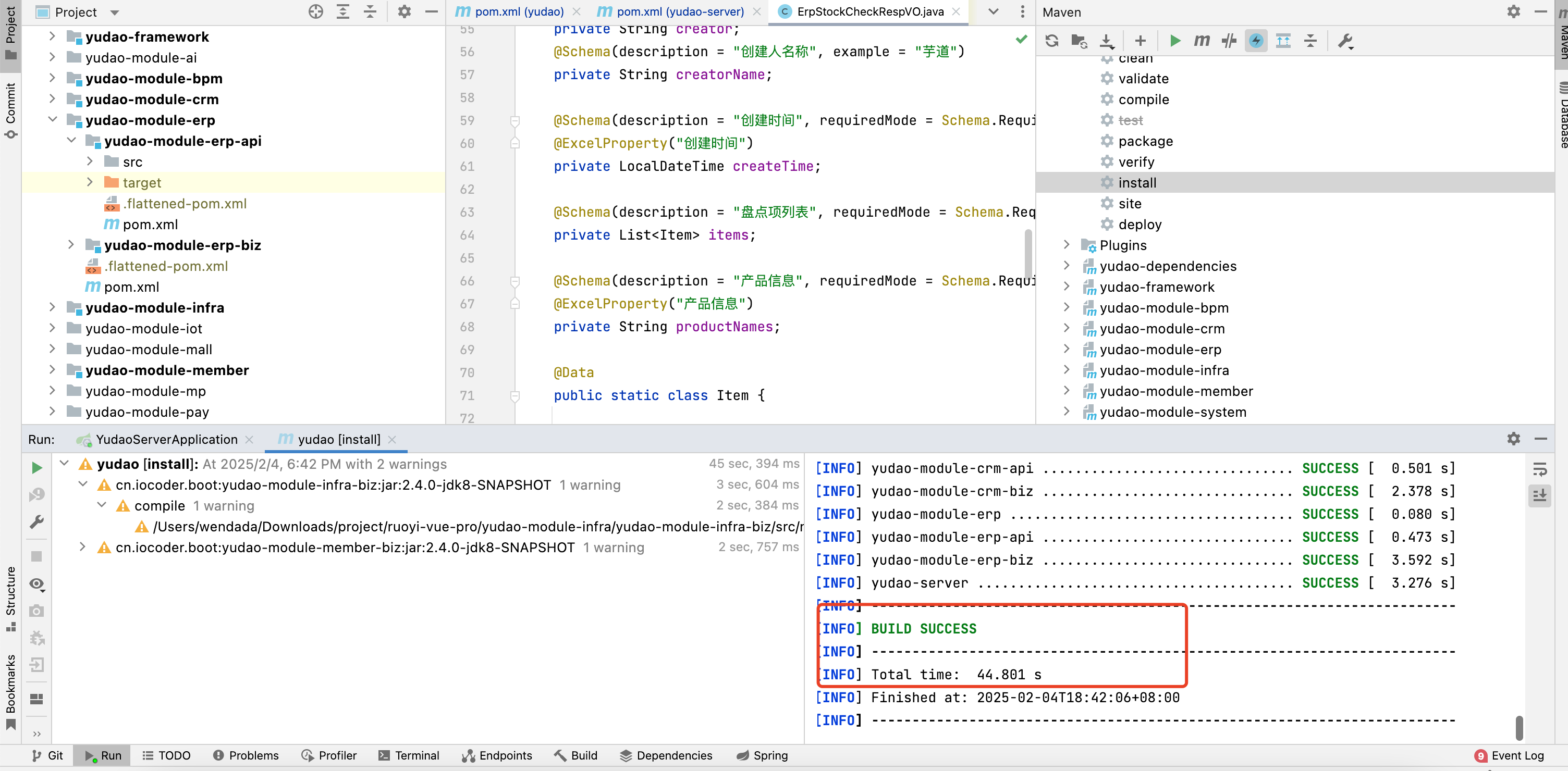The width and height of the screenshot is (1568, 771).
Task: Download Maven sources and documentation
Action: [x=1107, y=41]
